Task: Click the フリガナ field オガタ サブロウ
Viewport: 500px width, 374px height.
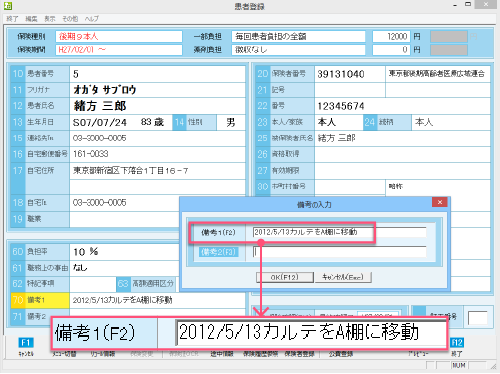Action: pyautogui.click(x=157, y=90)
